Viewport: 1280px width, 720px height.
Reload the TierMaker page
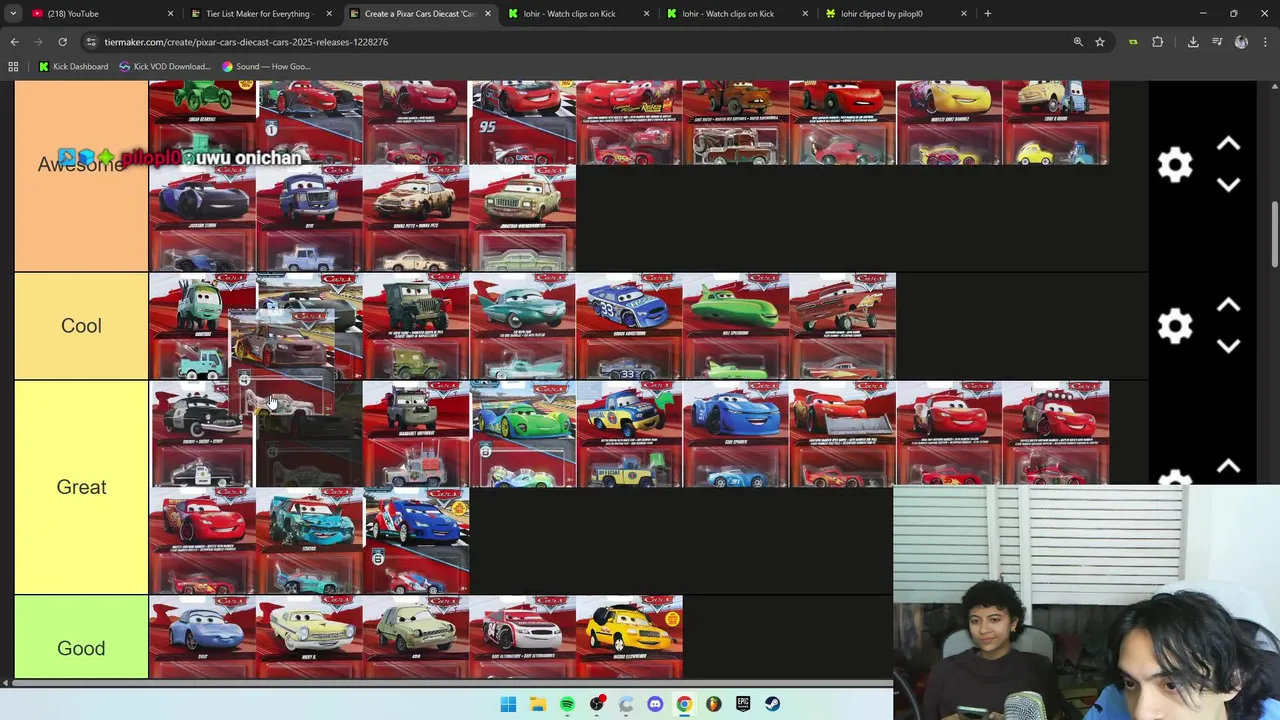62,42
